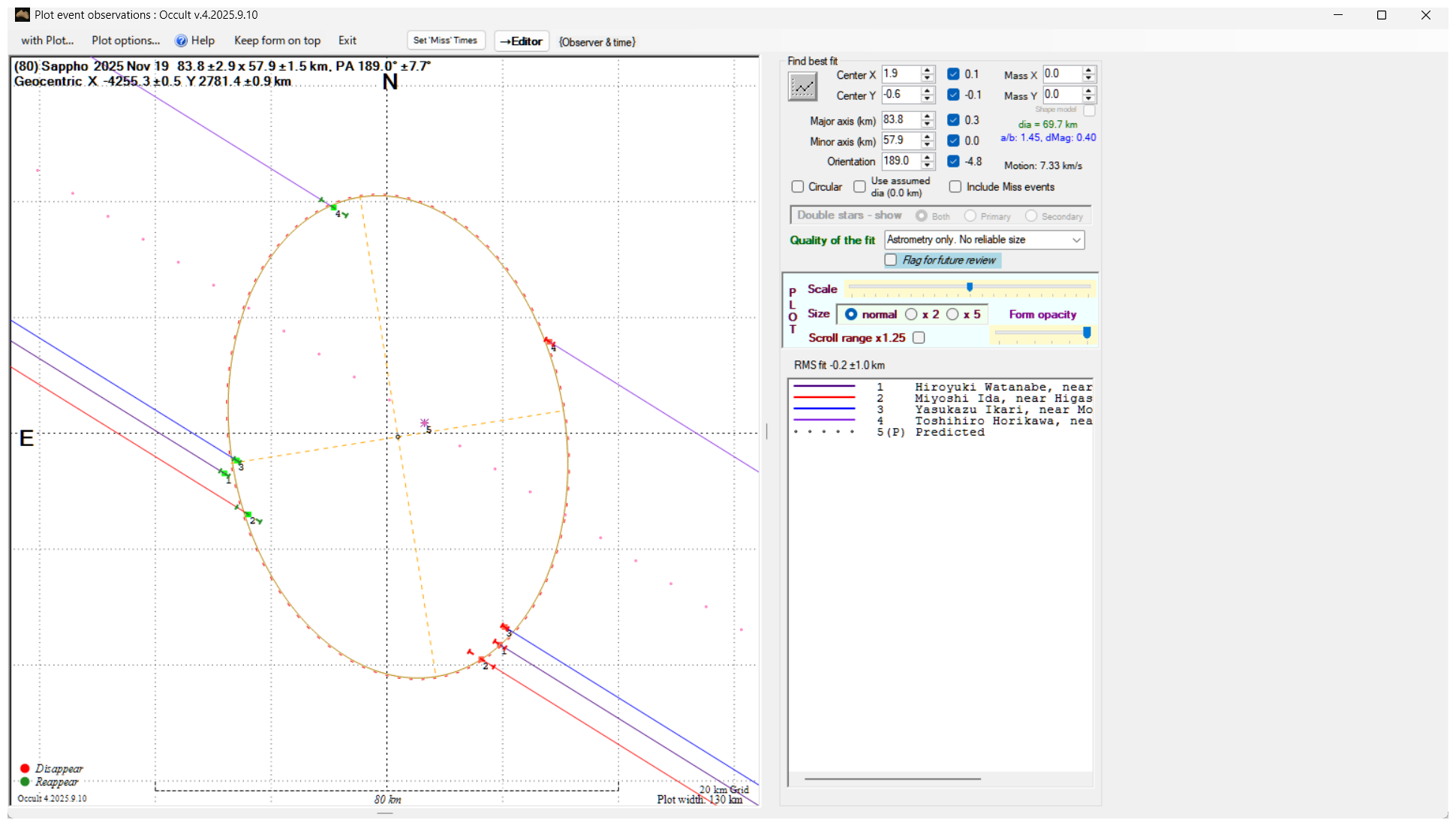Click the →Editor button
Viewport: 1456px width, 826px height.
click(522, 41)
